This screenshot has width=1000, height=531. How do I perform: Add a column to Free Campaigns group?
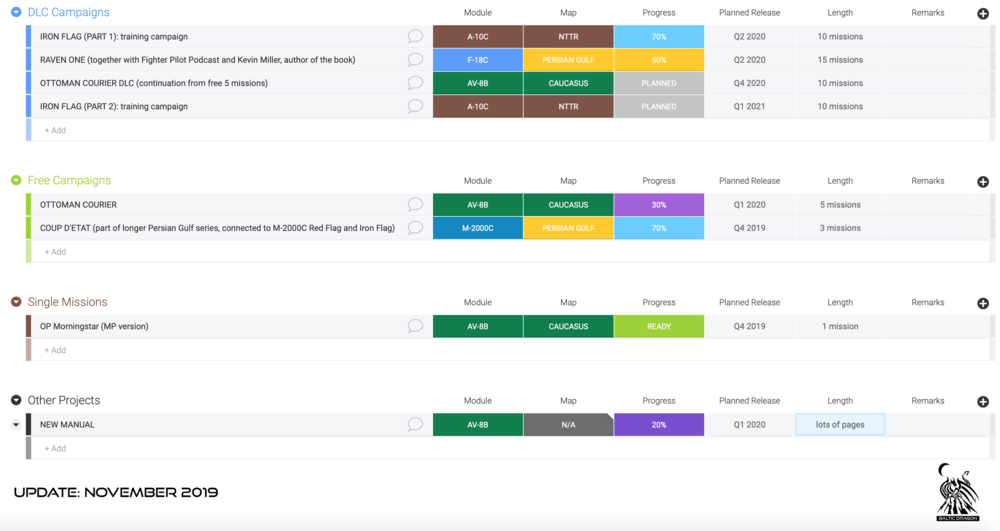pos(983,182)
